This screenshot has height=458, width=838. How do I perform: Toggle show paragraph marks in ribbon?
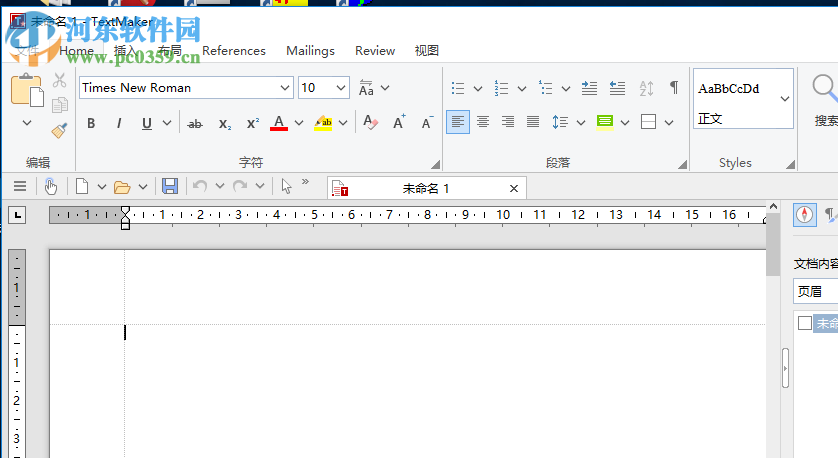pos(674,88)
